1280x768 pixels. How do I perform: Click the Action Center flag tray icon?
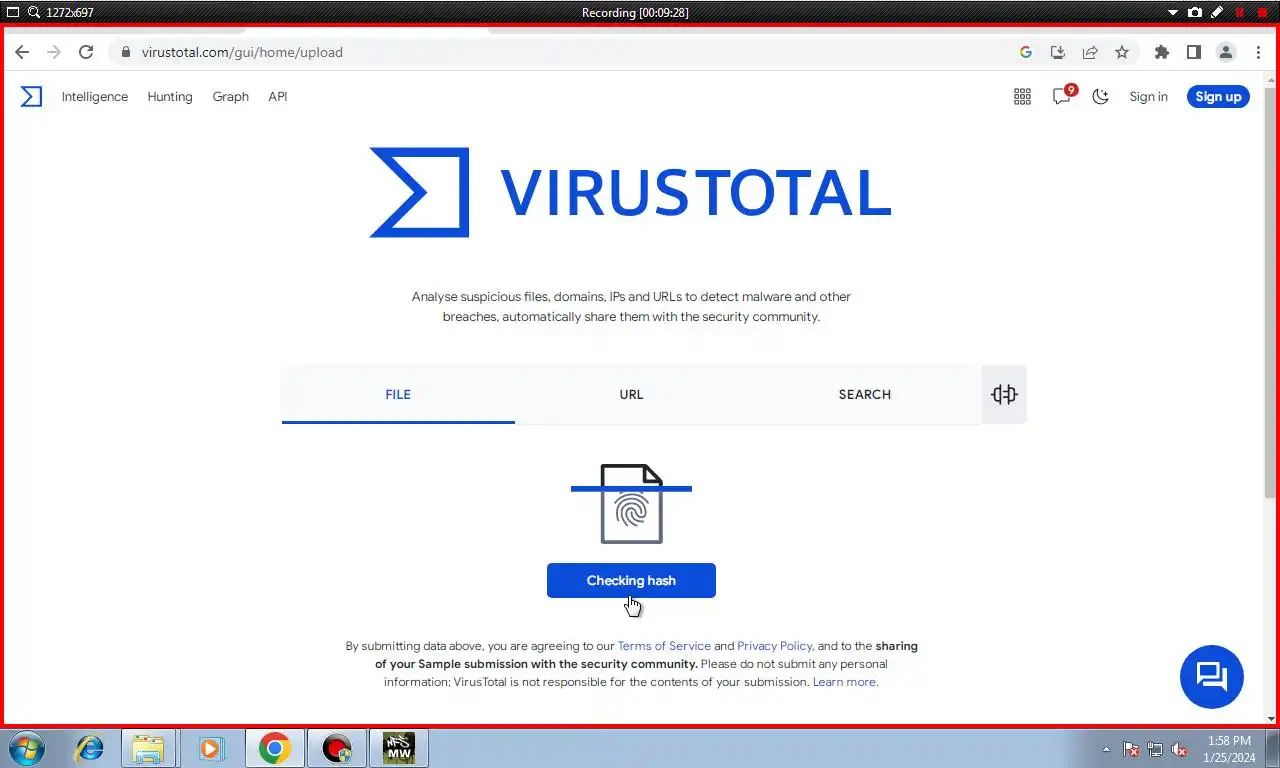1131,749
